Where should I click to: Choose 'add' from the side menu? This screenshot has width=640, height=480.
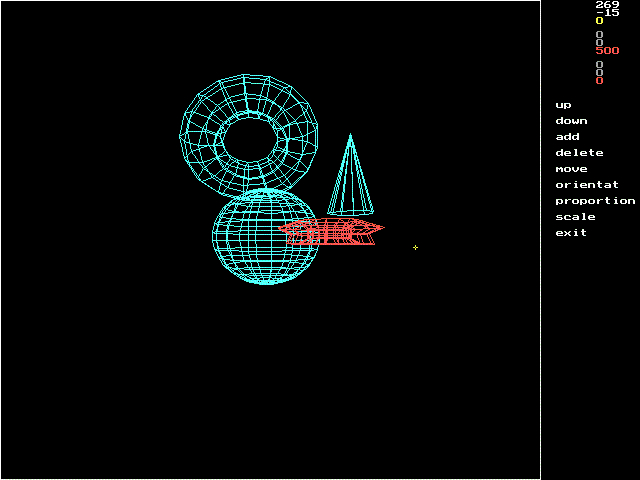click(x=567, y=137)
